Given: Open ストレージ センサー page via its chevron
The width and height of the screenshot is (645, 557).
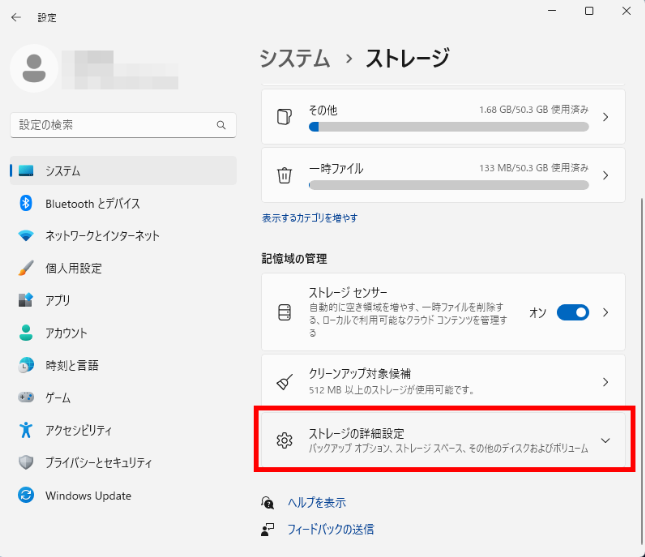Looking at the screenshot, I should point(606,313).
